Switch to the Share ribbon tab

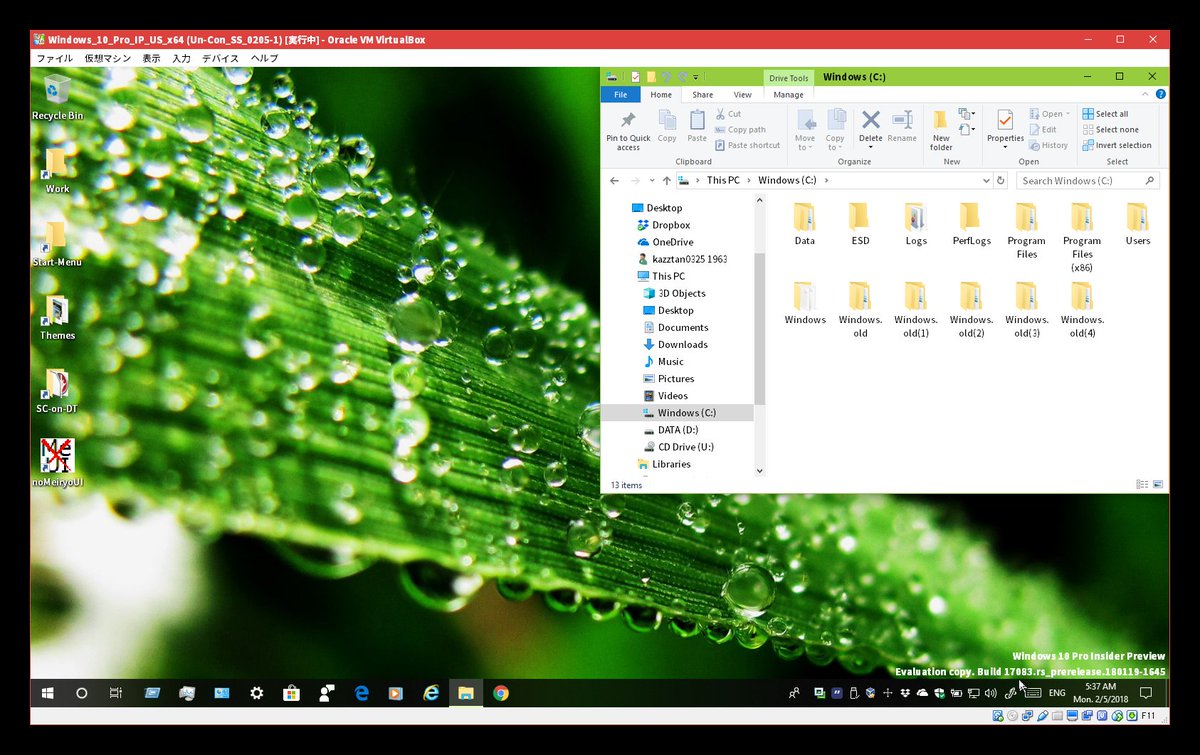coord(703,95)
